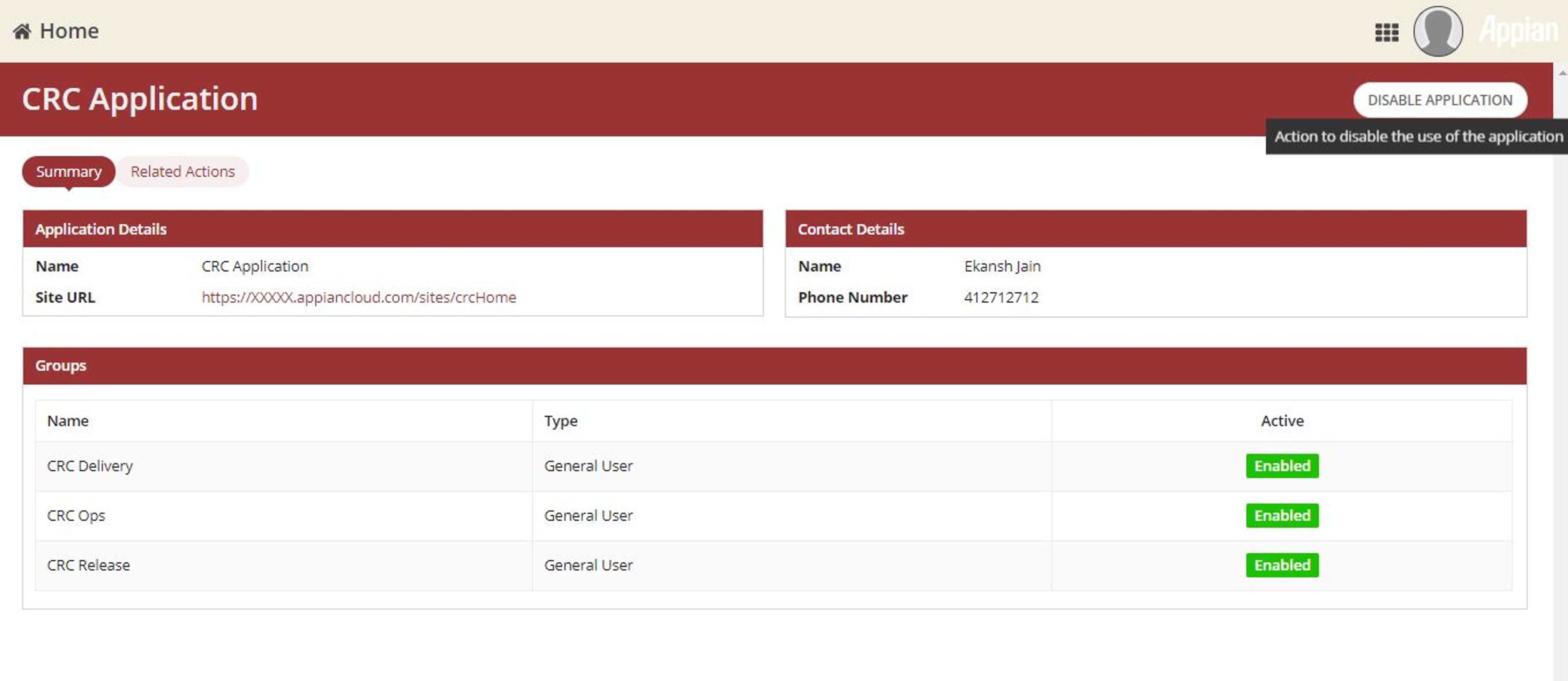1568x681 pixels.
Task: Click General User type for CRC Delivery
Action: click(588, 466)
